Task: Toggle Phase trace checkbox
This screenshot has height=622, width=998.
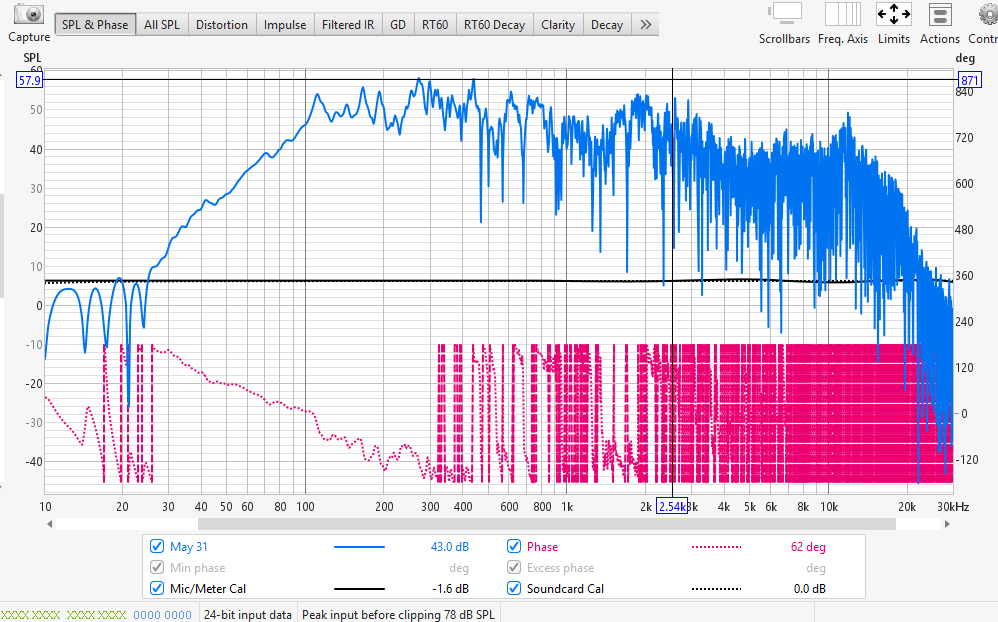Action: [514, 546]
